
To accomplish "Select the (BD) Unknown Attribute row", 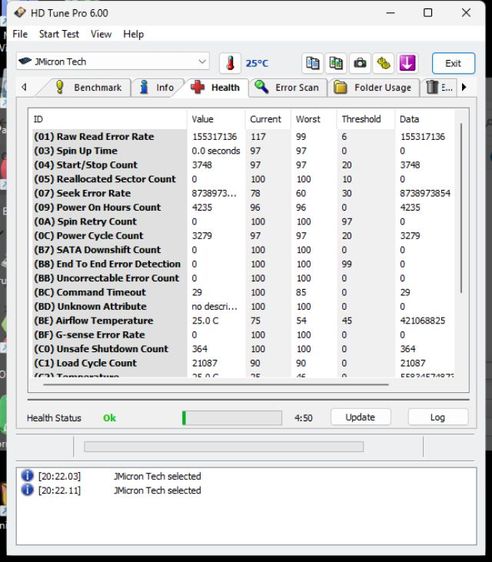I will coord(244,306).
